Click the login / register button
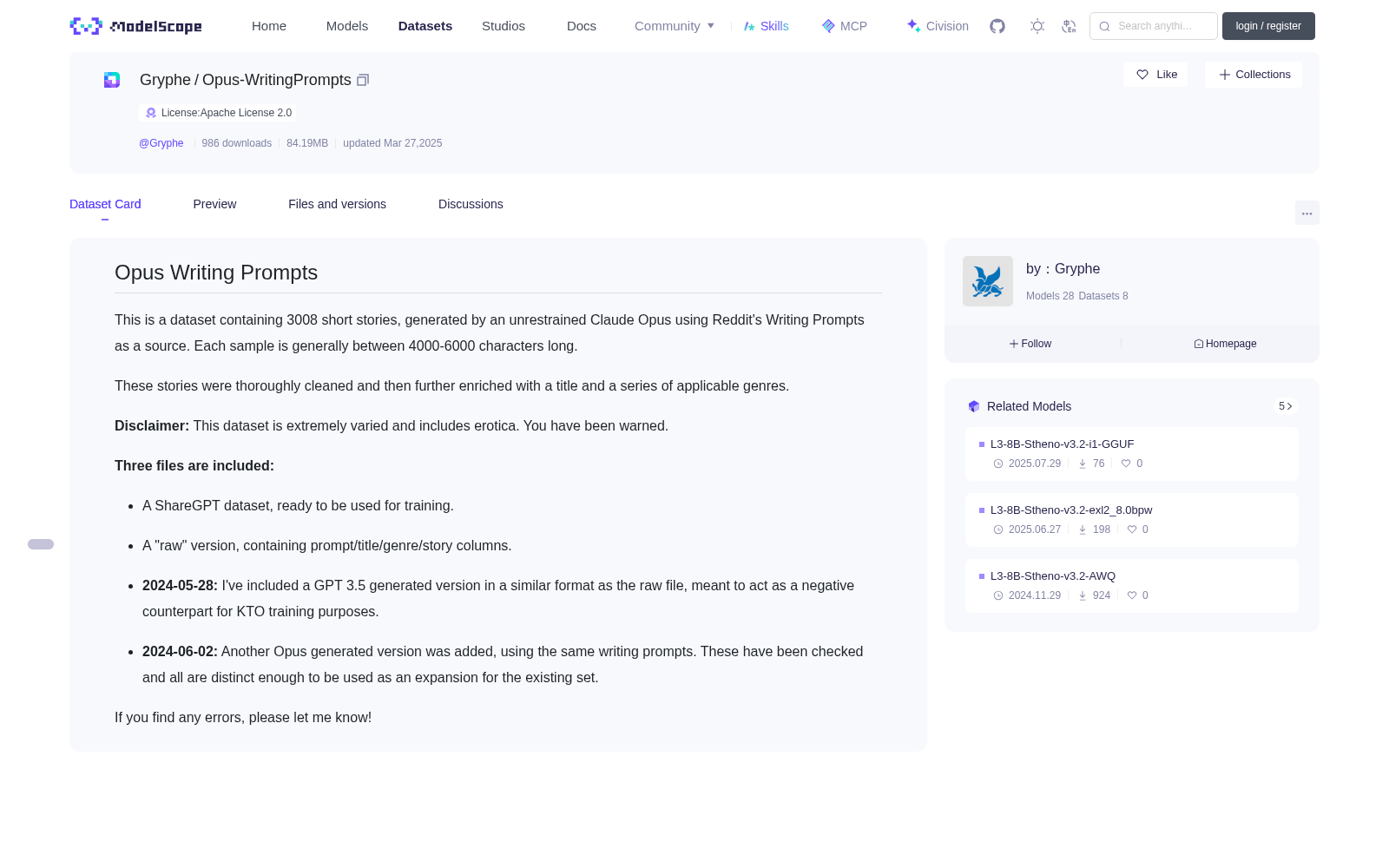The height and width of the screenshot is (868, 1389). pyautogui.click(x=1268, y=26)
